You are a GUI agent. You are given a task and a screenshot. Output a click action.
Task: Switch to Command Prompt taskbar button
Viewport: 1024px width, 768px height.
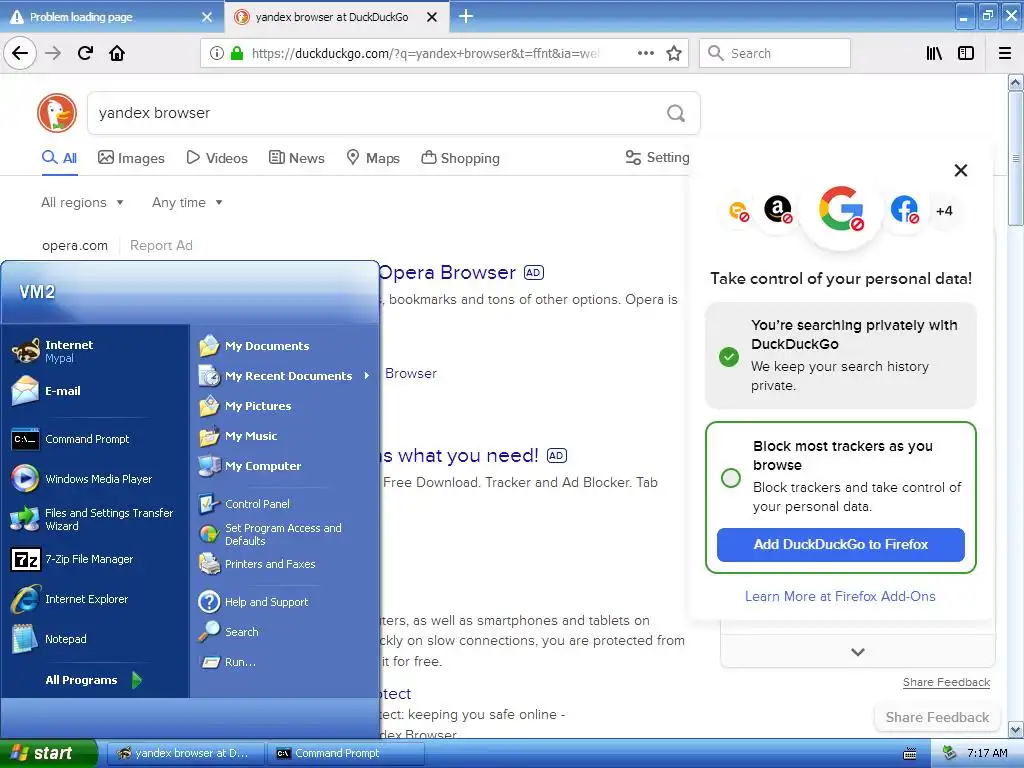[346, 753]
